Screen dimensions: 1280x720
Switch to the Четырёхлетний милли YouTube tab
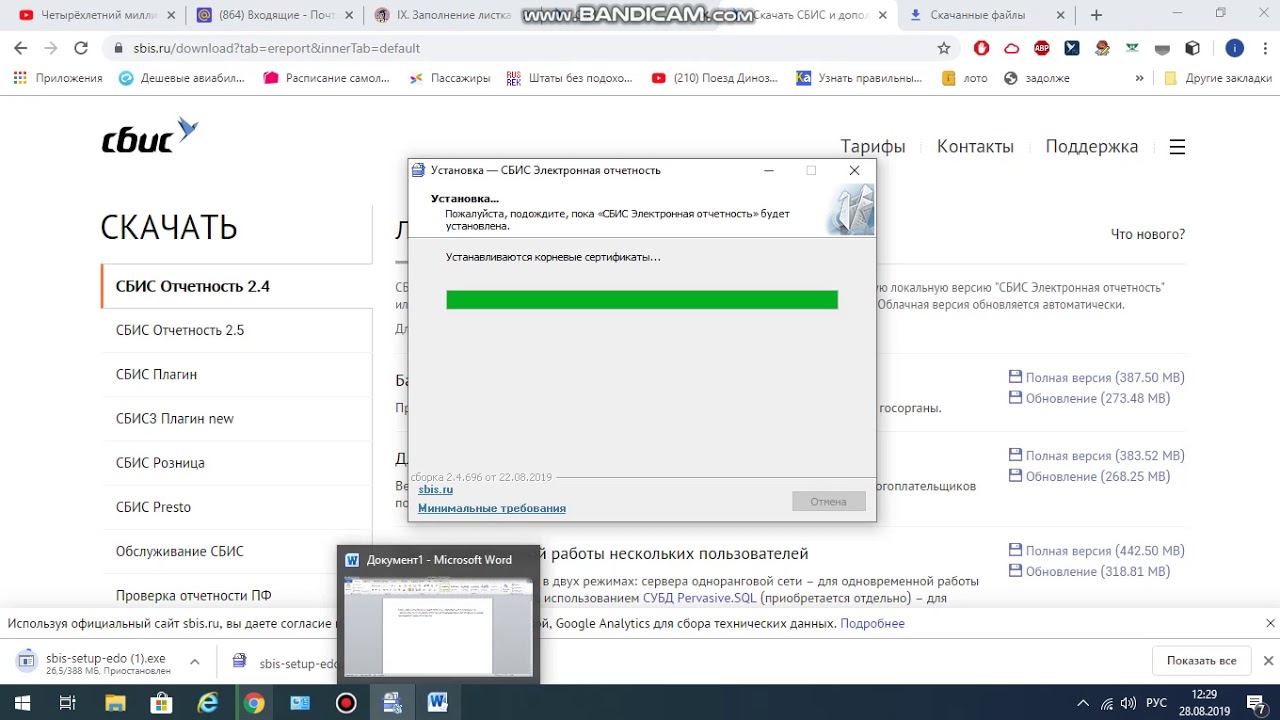click(x=95, y=15)
